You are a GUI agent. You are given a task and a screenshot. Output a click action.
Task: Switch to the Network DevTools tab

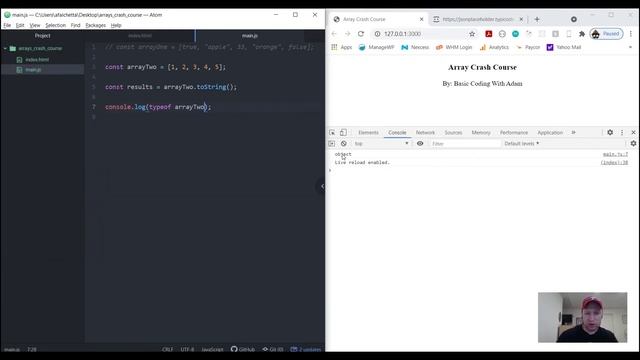pyautogui.click(x=425, y=133)
